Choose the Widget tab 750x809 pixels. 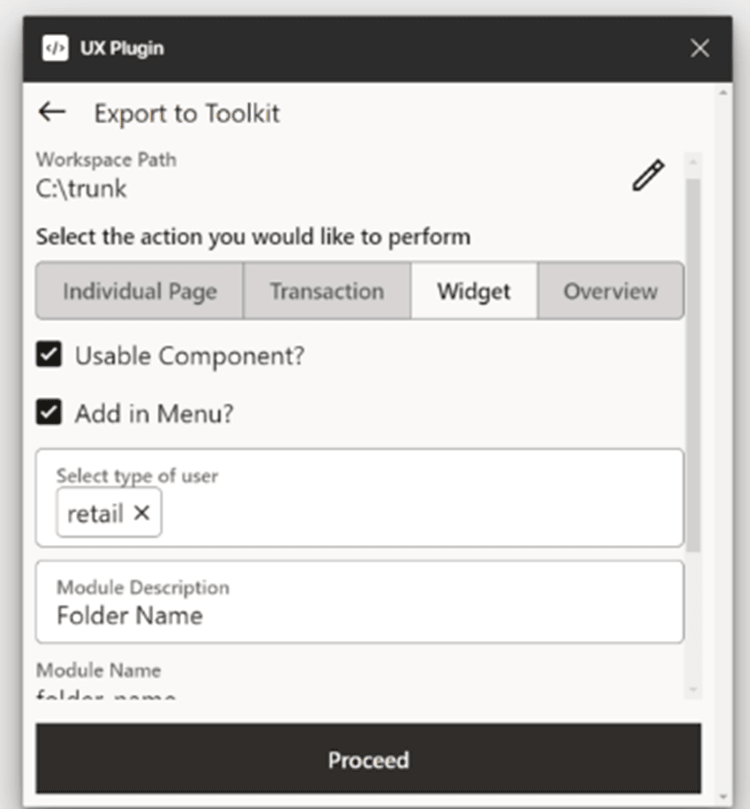pos(474,291)
